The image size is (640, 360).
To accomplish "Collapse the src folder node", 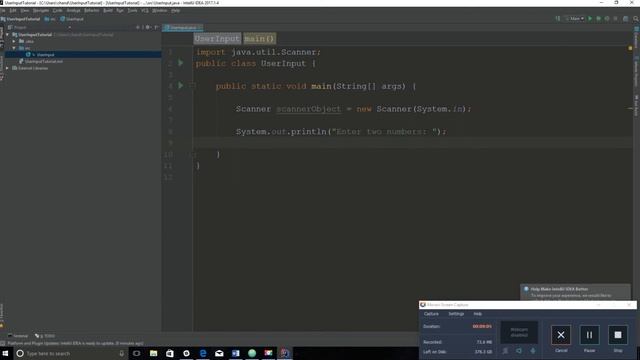I will click(x=14, y=48).
